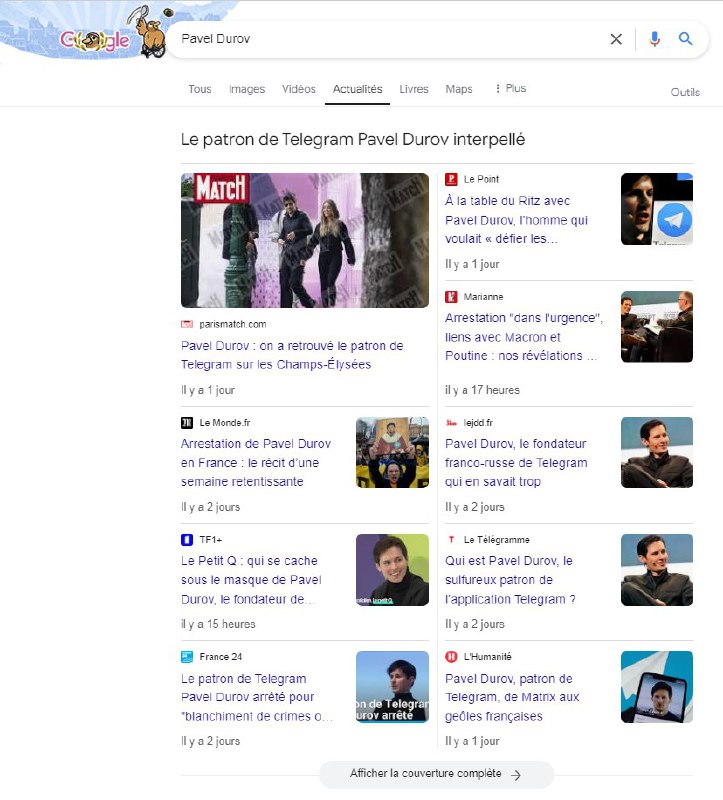Open lejdd.fr article qui en savait trop
Screen dimensions: 723x800
point(516,462)
